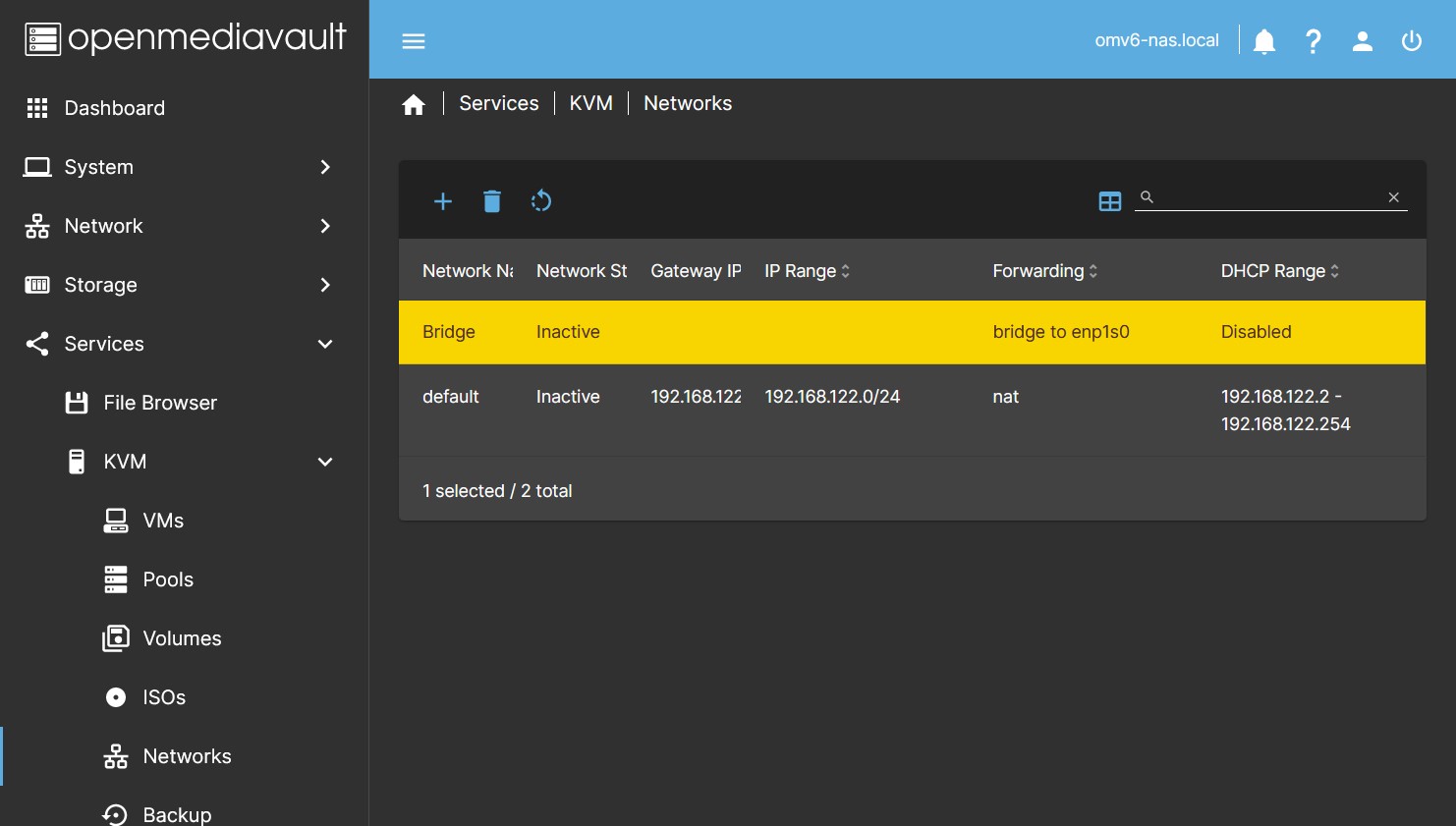Open the user account icon
Viewport: 1456px width, 826px height.
(1363, 41)
